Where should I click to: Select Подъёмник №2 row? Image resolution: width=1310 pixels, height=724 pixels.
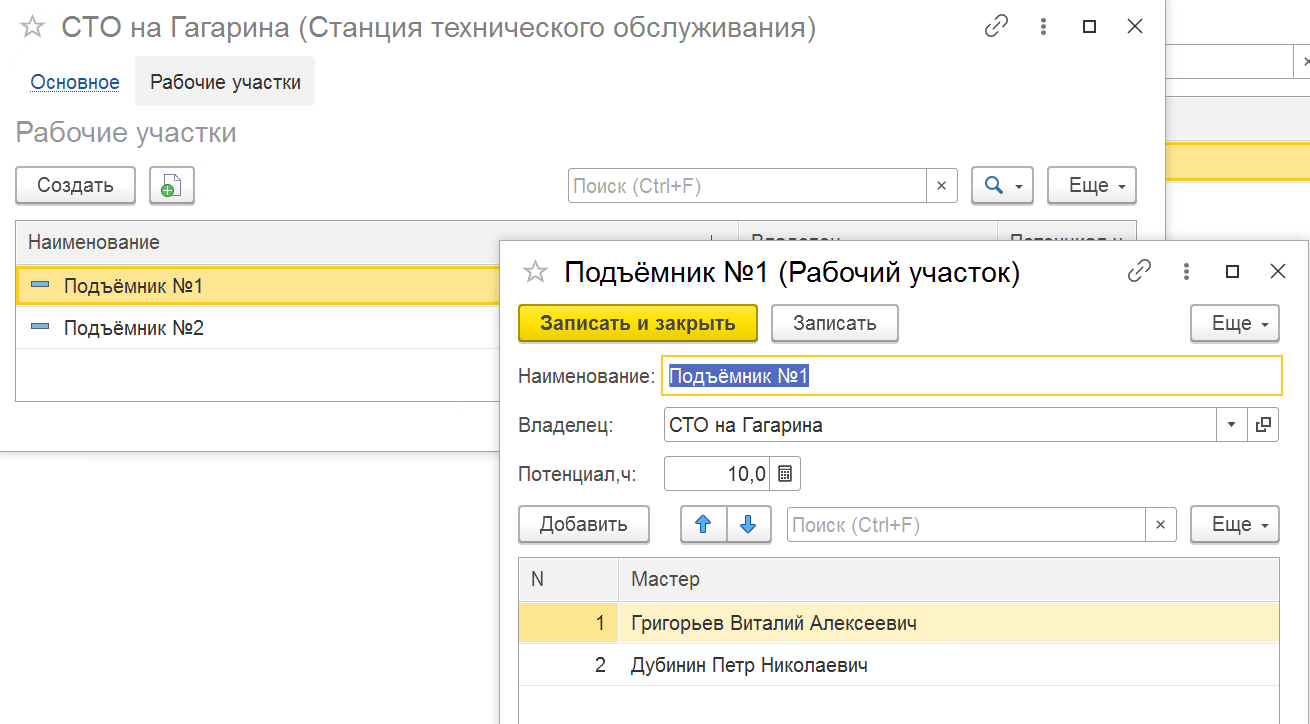258,328
